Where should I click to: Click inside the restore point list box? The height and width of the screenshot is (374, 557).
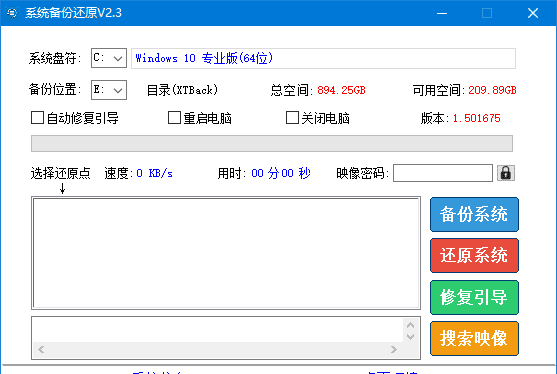(x=226, y=253)
